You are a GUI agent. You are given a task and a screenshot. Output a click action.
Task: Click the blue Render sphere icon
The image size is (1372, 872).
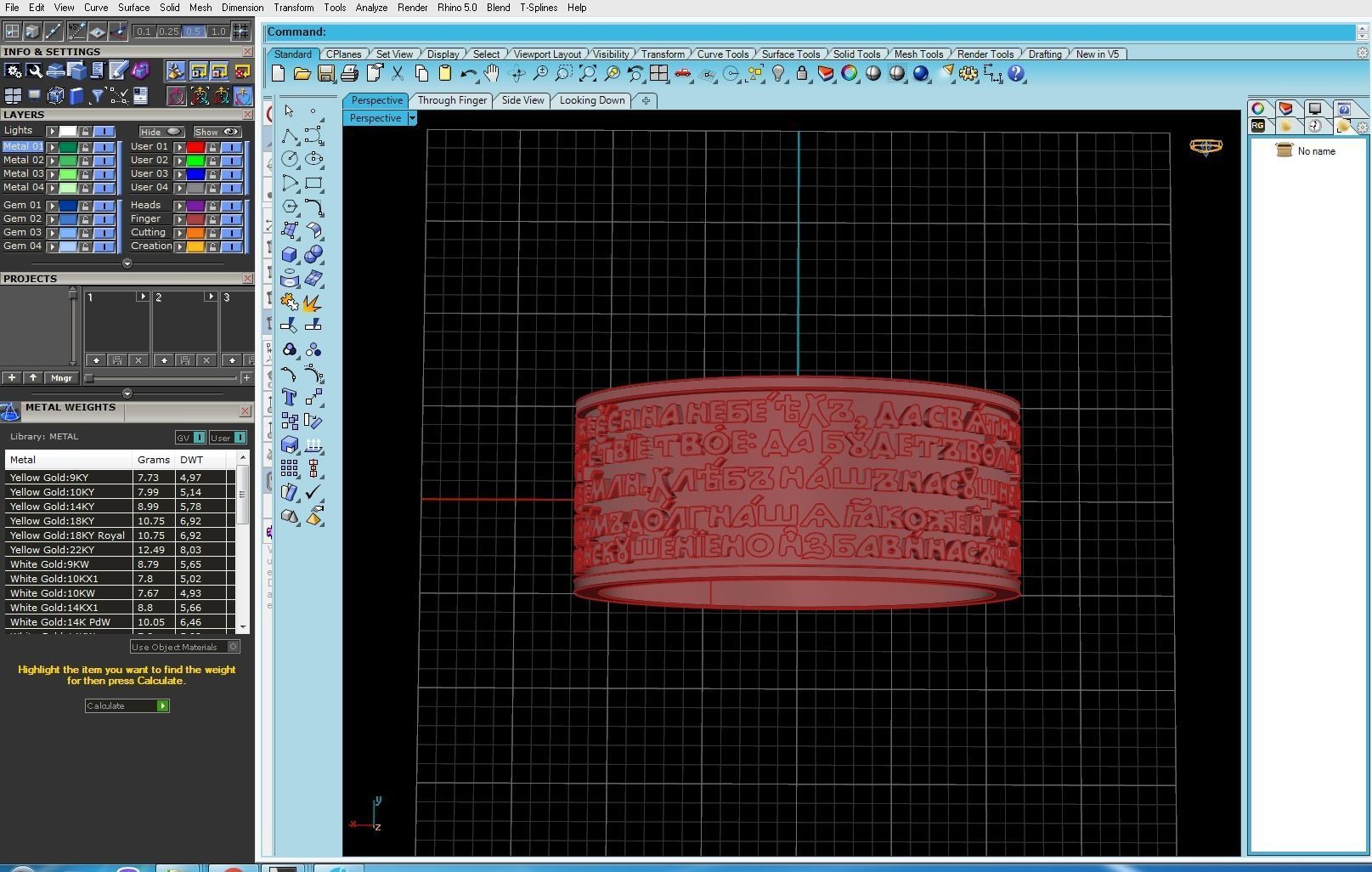[921, 74]
